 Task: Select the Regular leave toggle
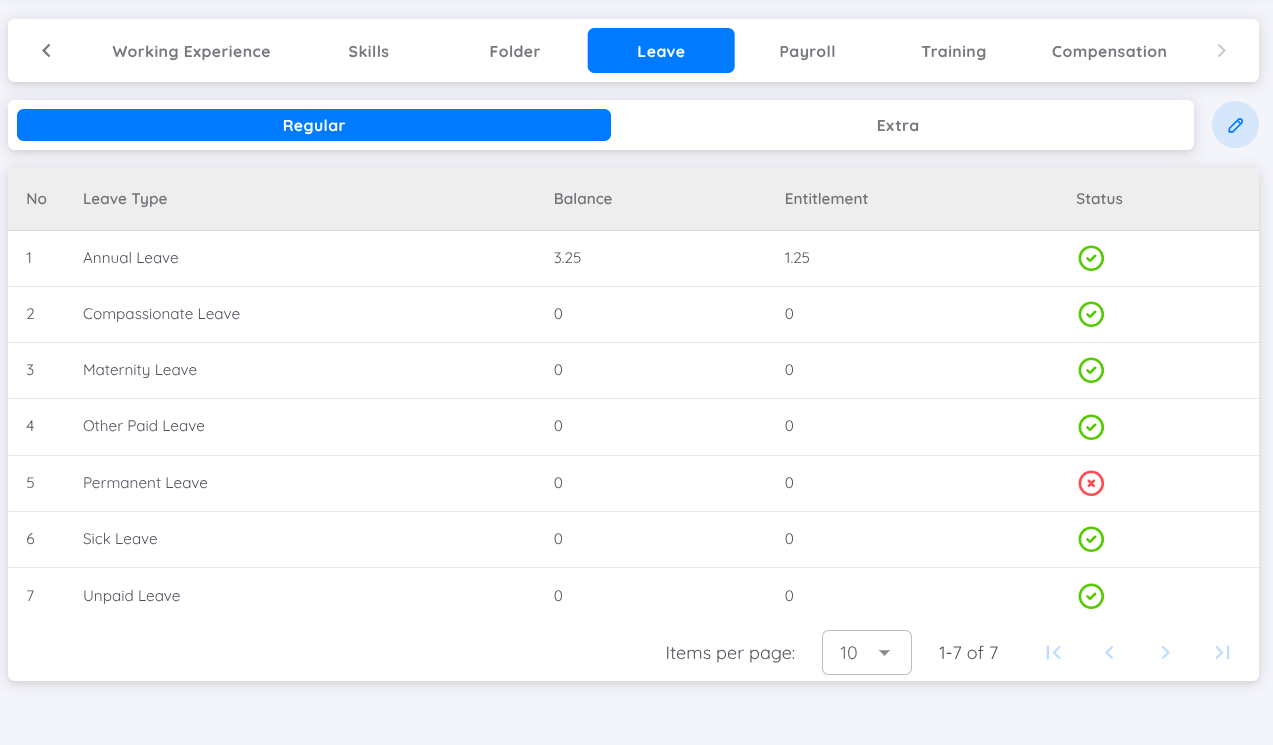313,125
